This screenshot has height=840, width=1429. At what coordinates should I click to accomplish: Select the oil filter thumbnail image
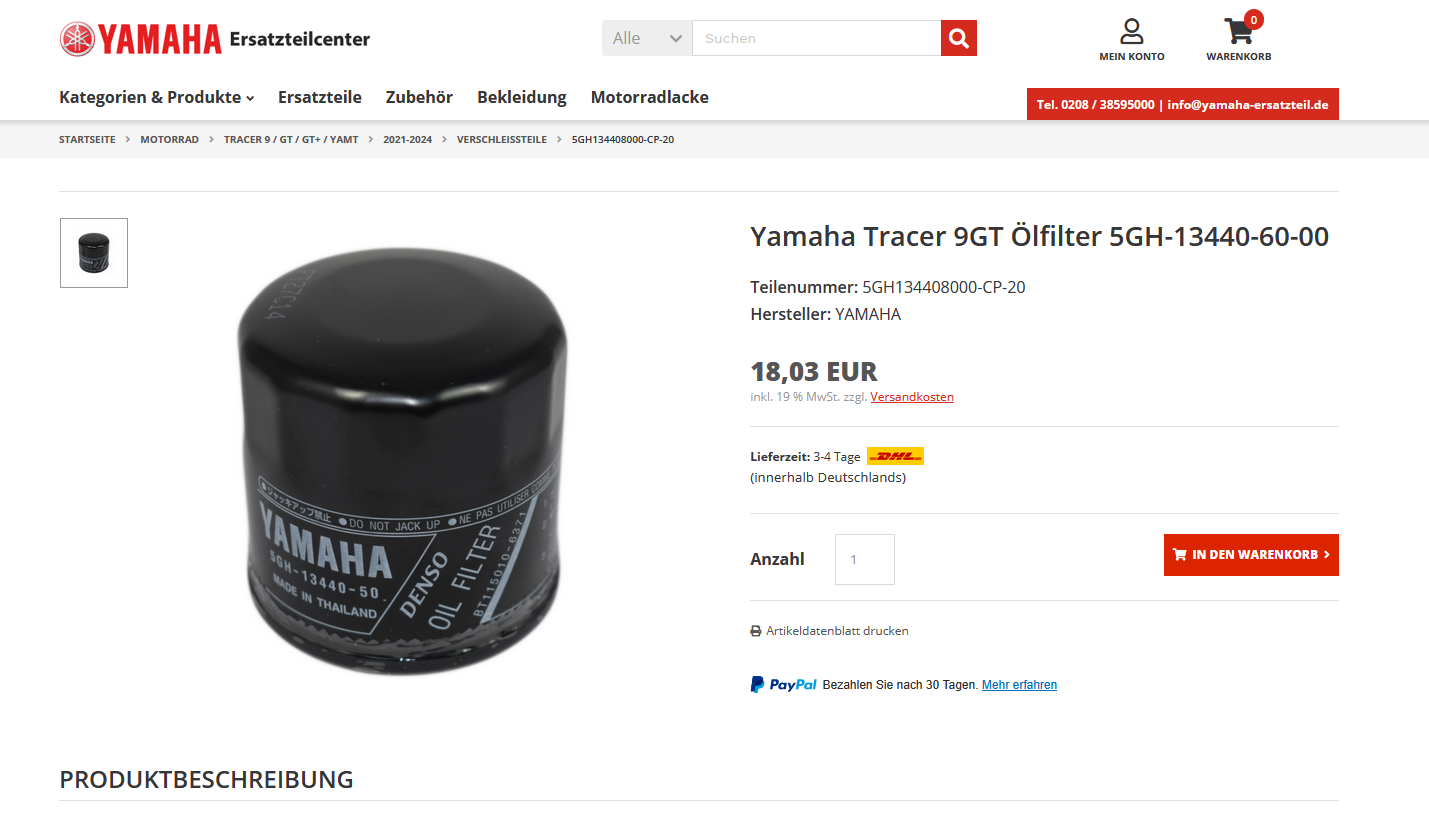[x=94, y=253]
